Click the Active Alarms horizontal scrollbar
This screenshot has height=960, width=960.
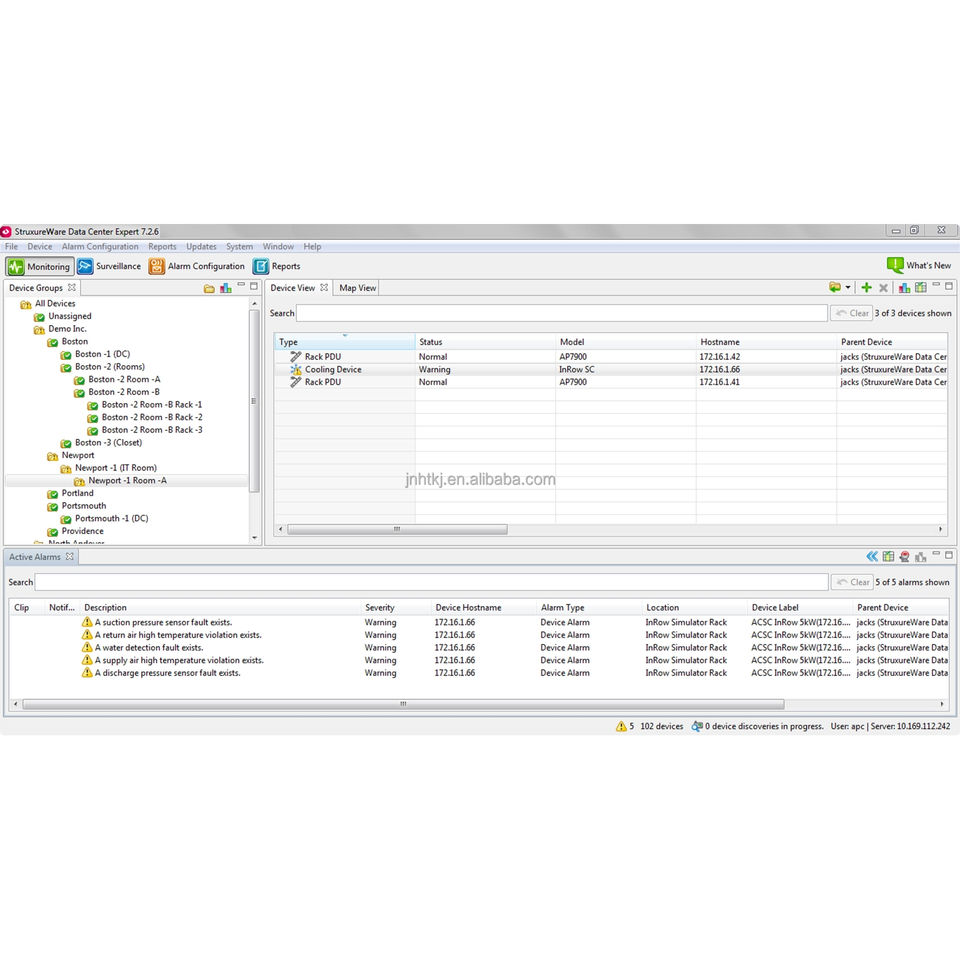pos(403,704)
